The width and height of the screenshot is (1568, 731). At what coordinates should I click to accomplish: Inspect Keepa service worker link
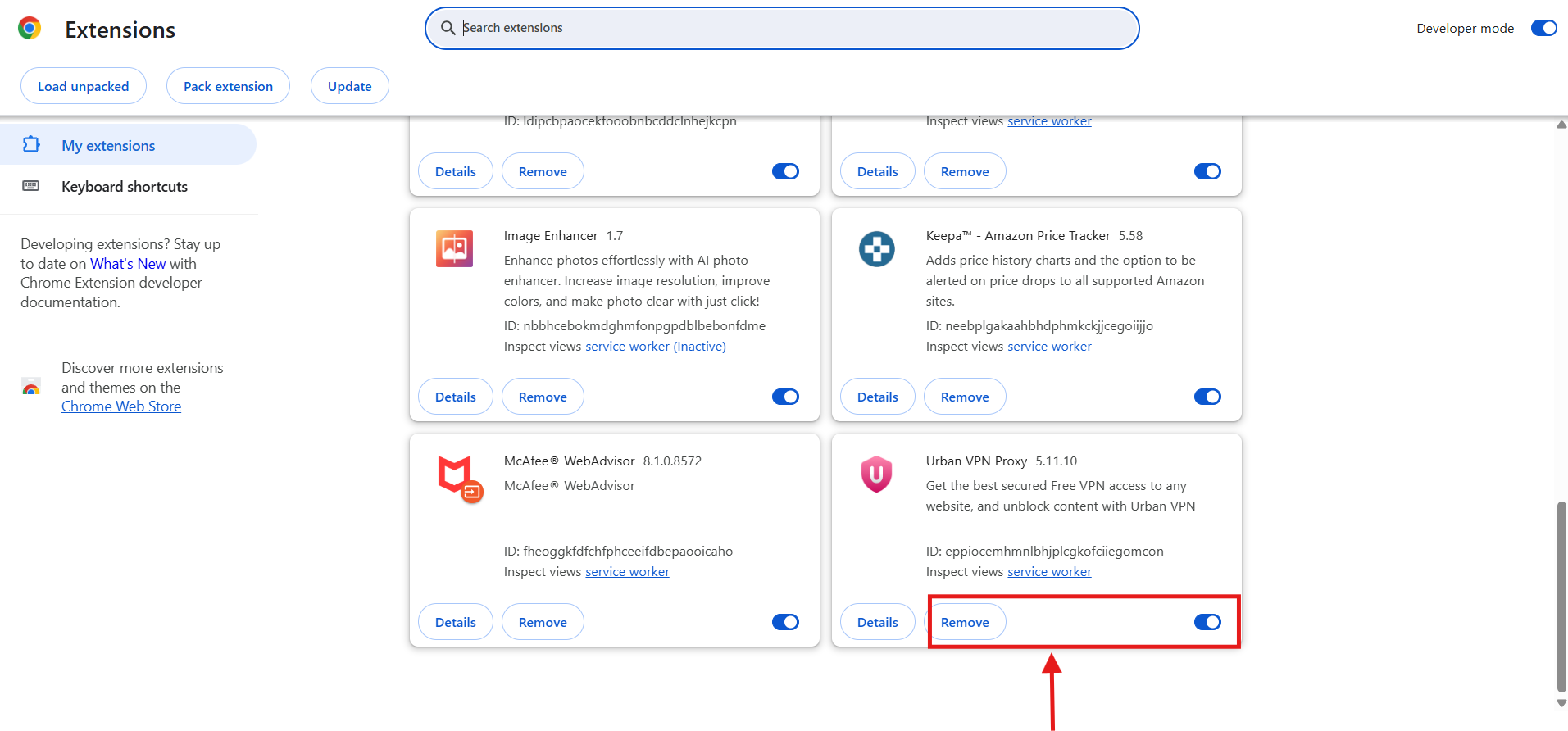tap(1049, 346)
